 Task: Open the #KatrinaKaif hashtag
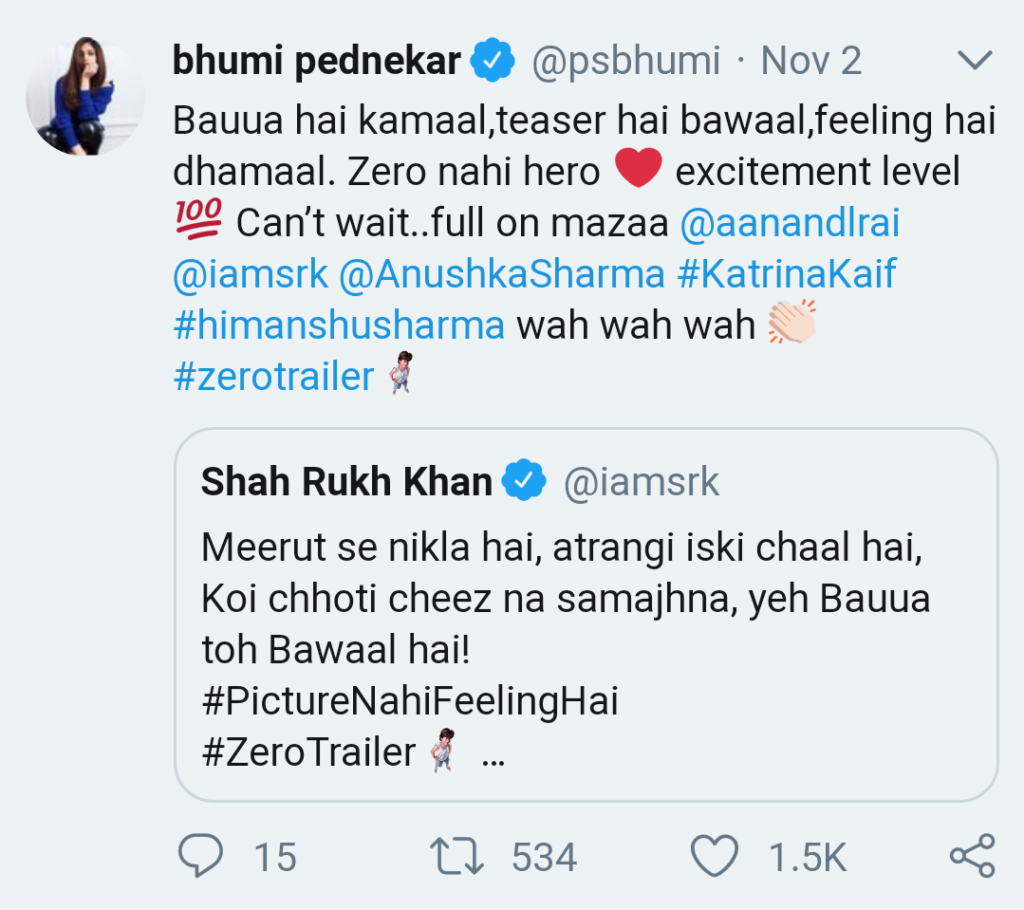[x=787, y=276]
